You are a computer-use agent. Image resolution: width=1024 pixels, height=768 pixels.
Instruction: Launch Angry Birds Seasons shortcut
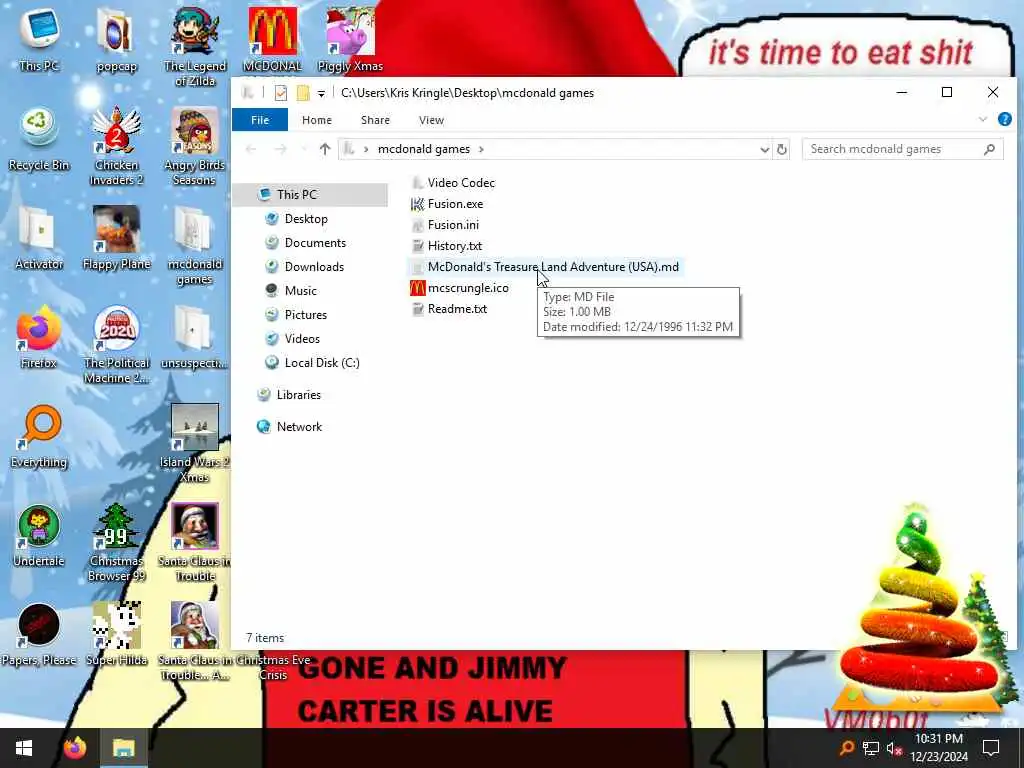195,146
